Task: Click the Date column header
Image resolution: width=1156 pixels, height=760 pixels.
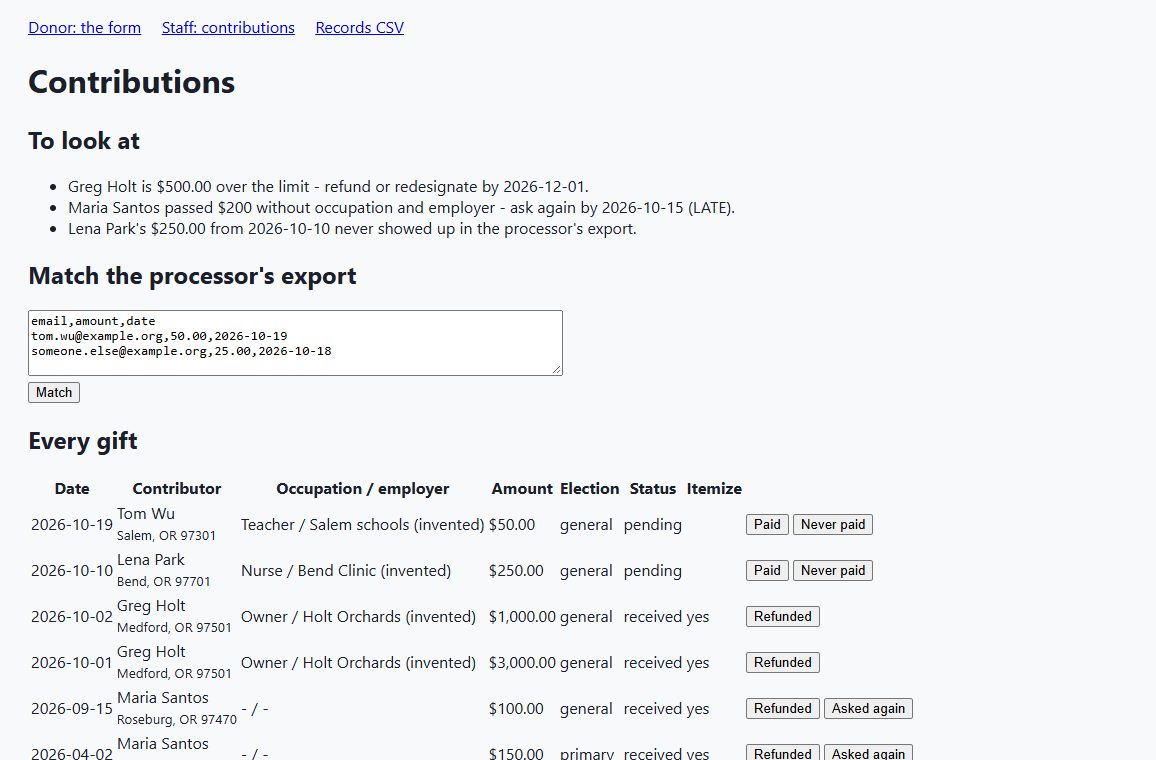Action: coord(72,489)
